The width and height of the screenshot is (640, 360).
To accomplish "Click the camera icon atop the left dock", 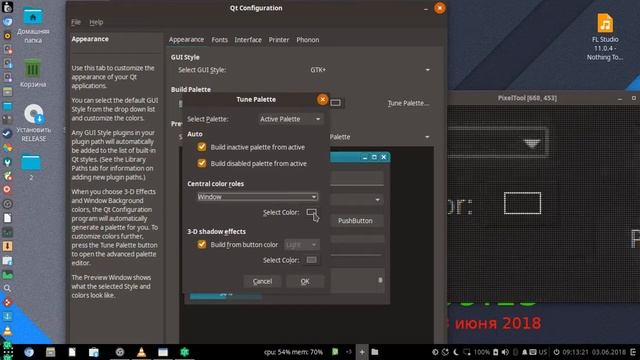I will click(x=7, y=7).
